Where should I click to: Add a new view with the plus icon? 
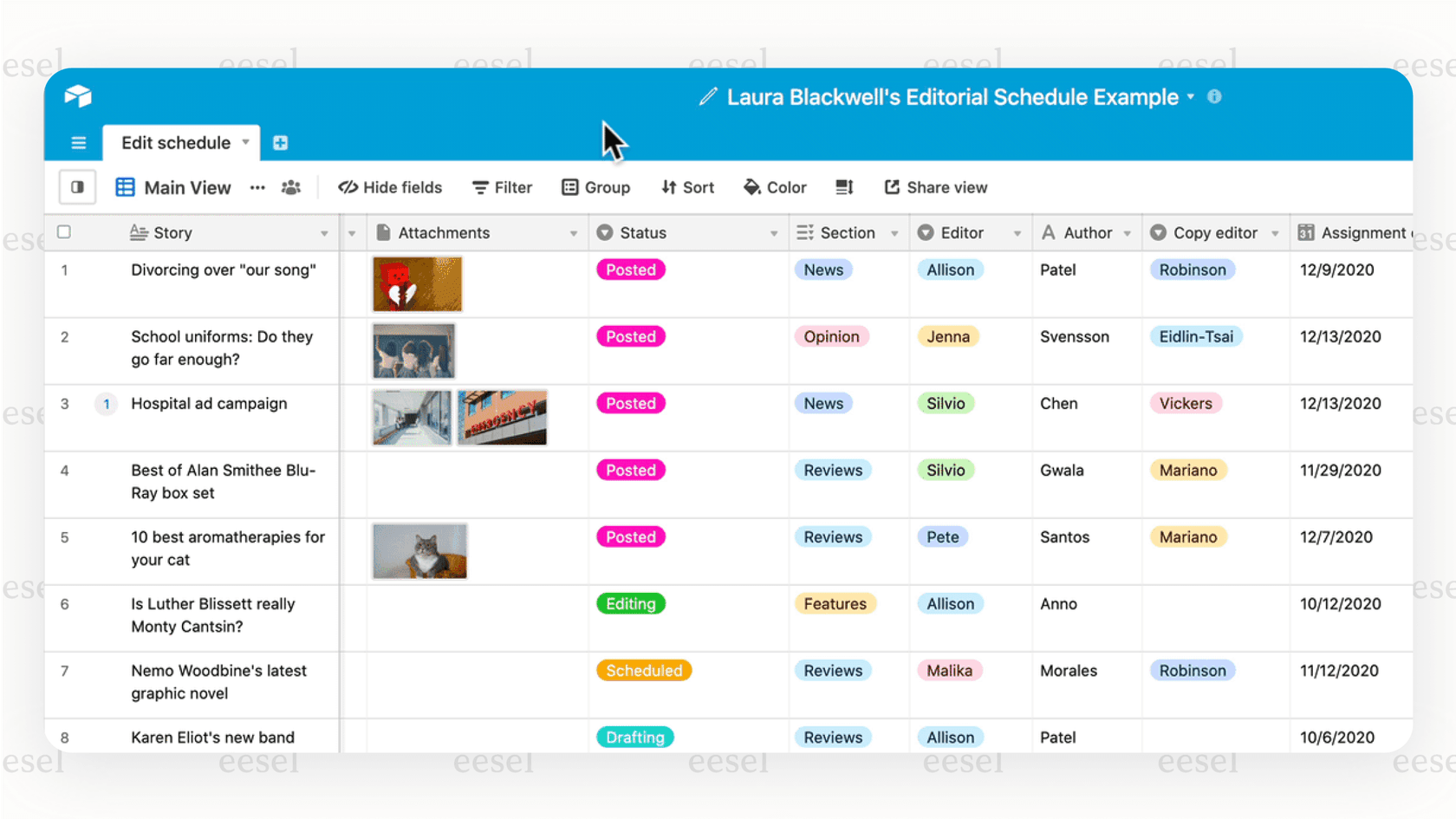280,142
